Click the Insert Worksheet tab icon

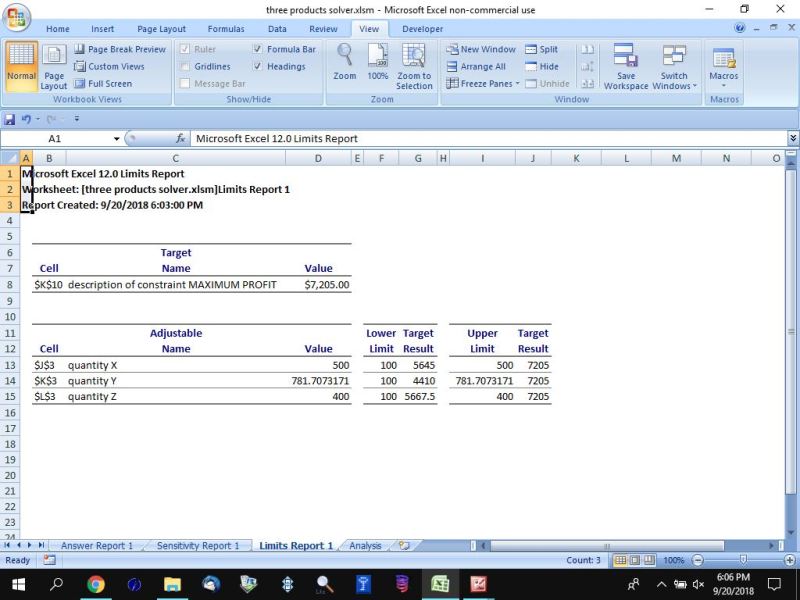click(x=404, y=545)
